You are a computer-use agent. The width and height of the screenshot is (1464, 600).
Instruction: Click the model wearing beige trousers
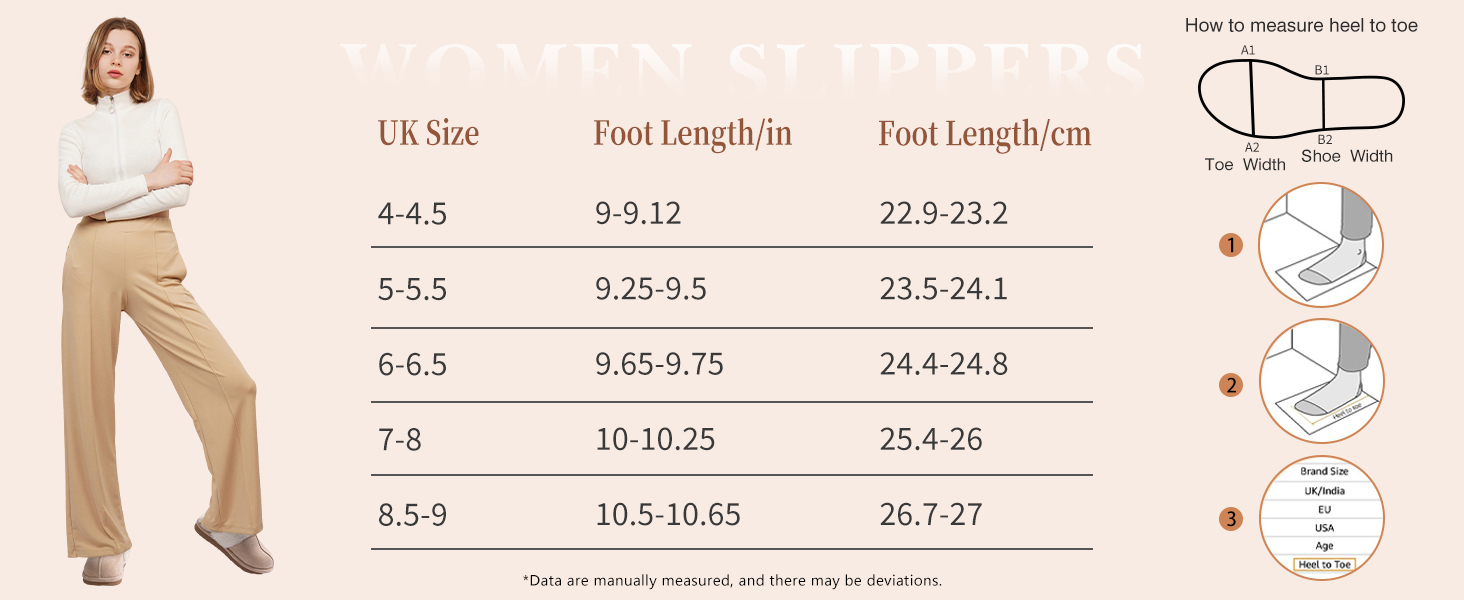pos(160,300)
